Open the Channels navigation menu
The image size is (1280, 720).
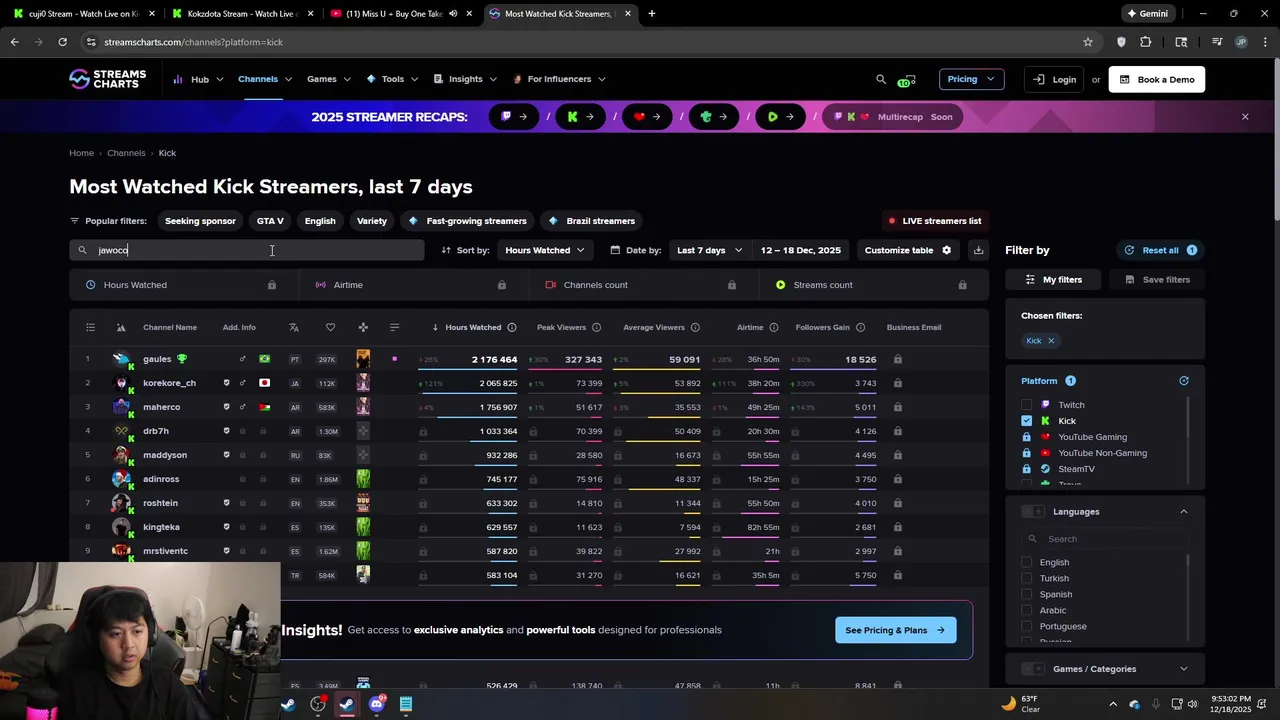pyautogui.click(x=265, y=79)
